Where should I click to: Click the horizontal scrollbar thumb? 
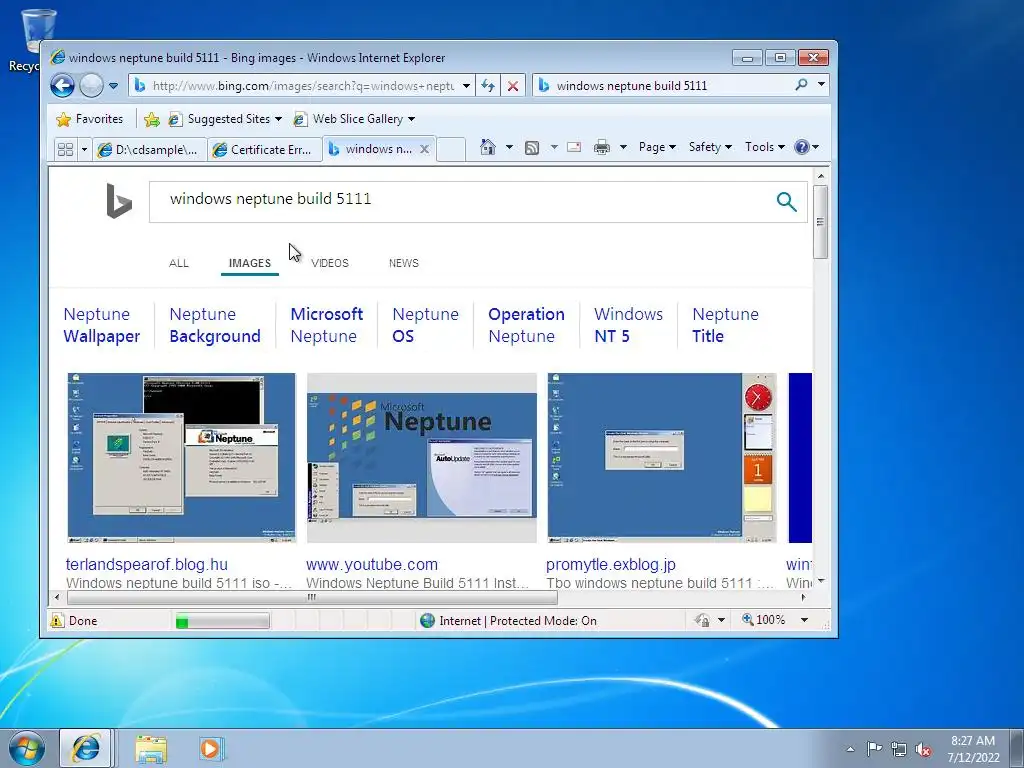(312, 597)
